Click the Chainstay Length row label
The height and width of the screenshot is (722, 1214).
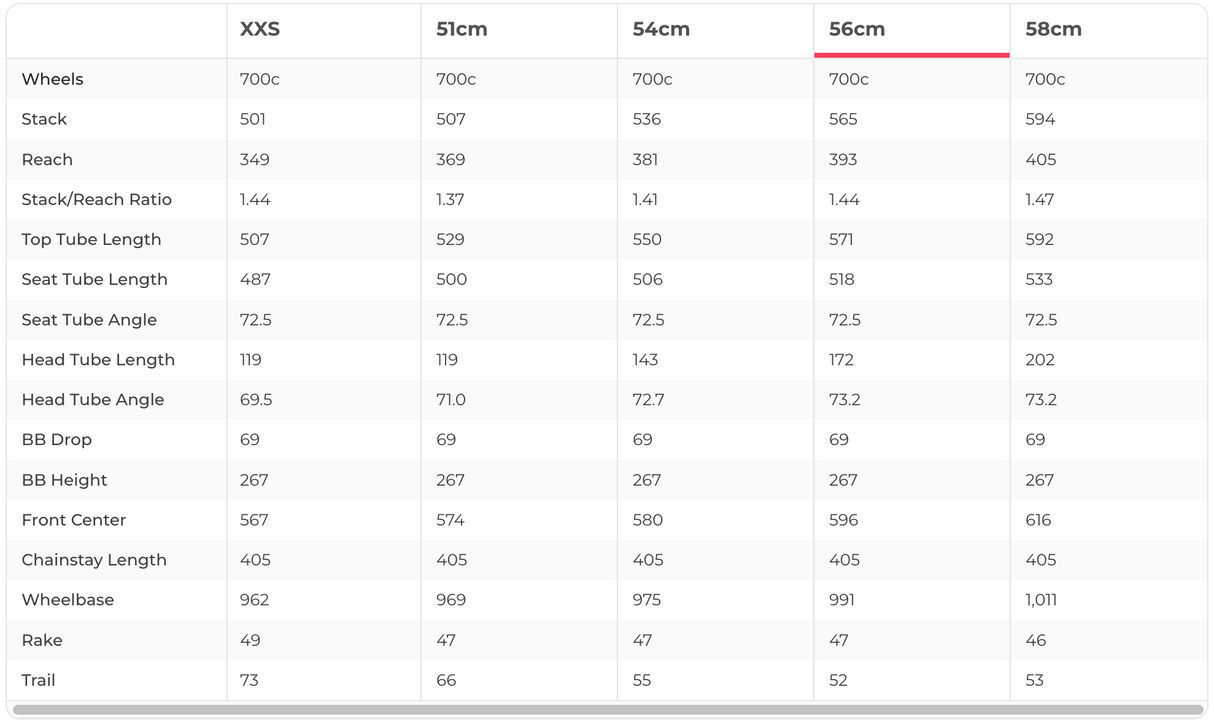coord(94,560)
